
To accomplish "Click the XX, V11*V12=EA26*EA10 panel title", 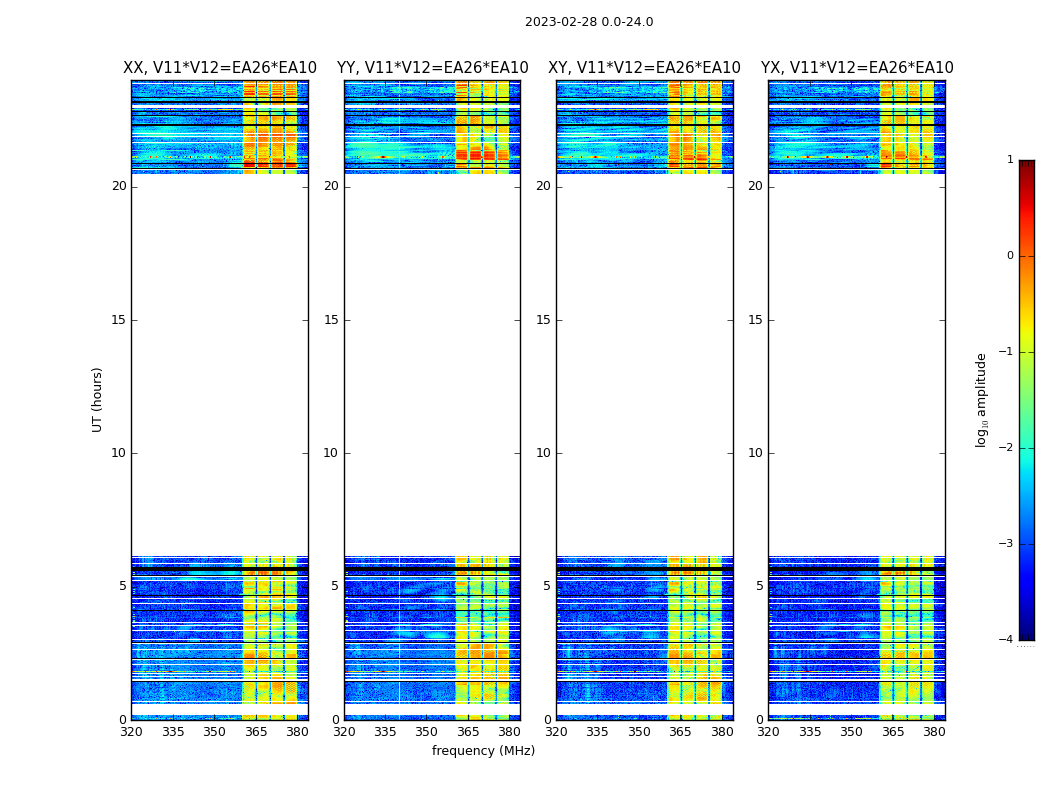I will click(220, 68).
